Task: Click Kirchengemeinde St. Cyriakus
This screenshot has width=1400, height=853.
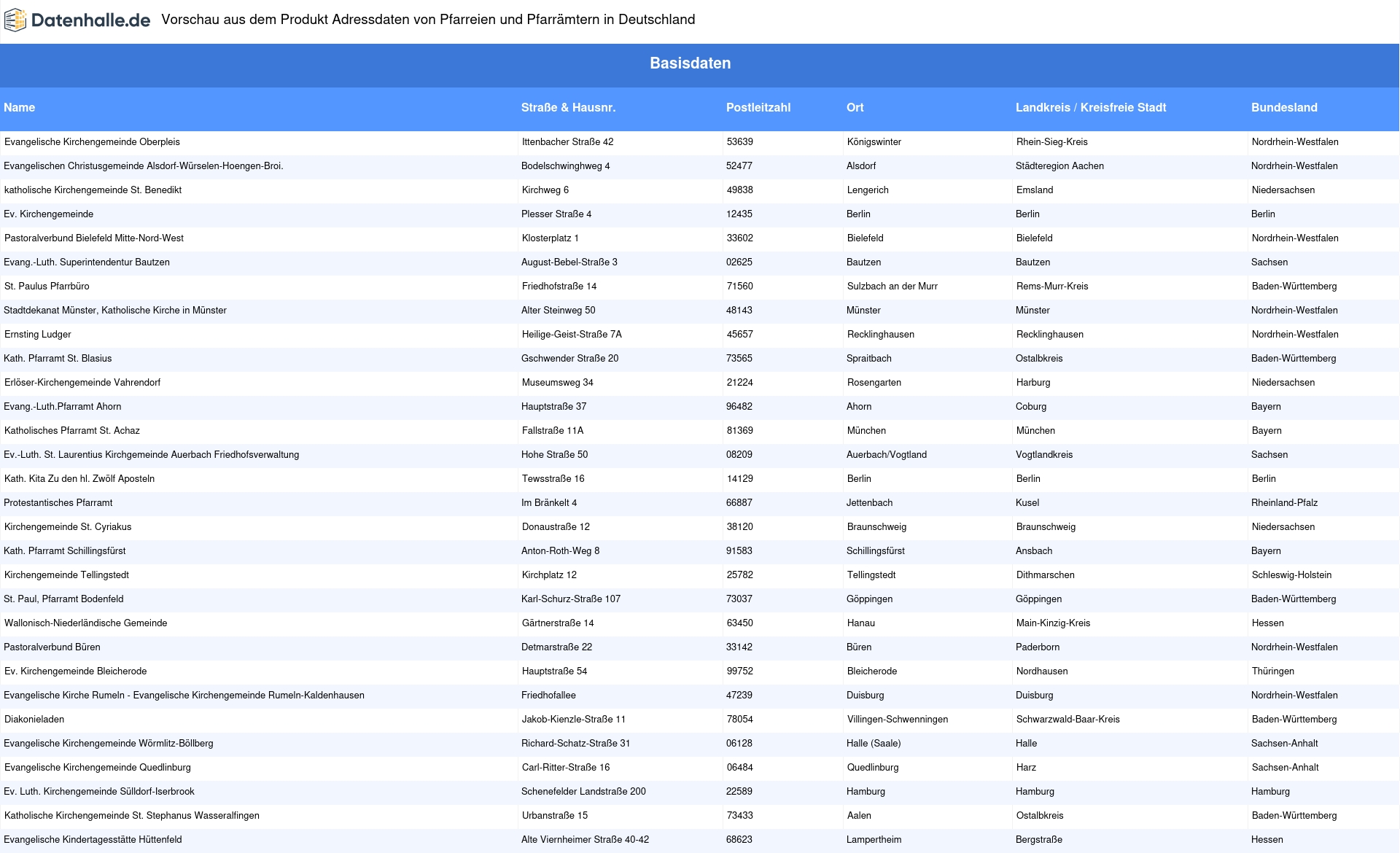Action: coord(68,527)
